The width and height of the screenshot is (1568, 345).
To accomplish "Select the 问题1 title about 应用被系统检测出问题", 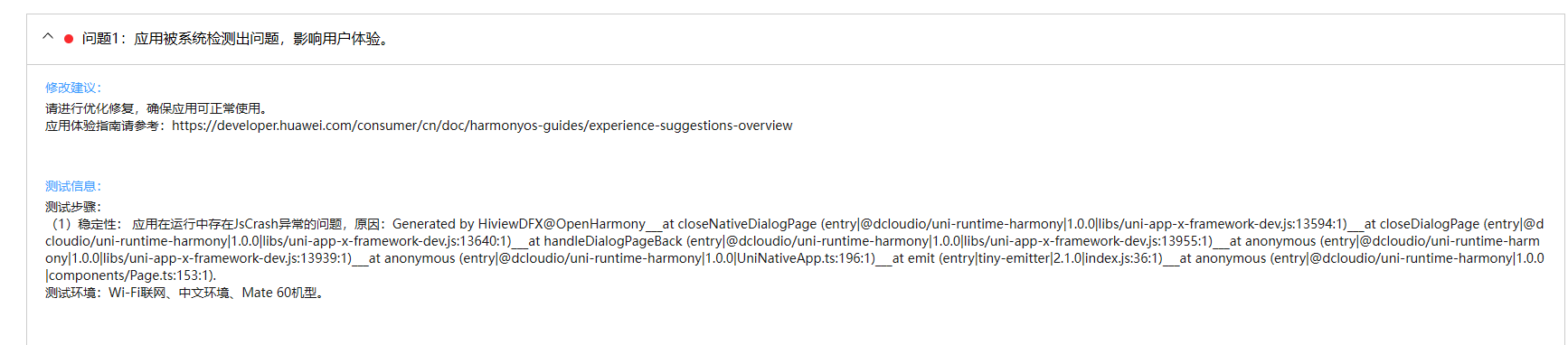I will tap(238, 39).
